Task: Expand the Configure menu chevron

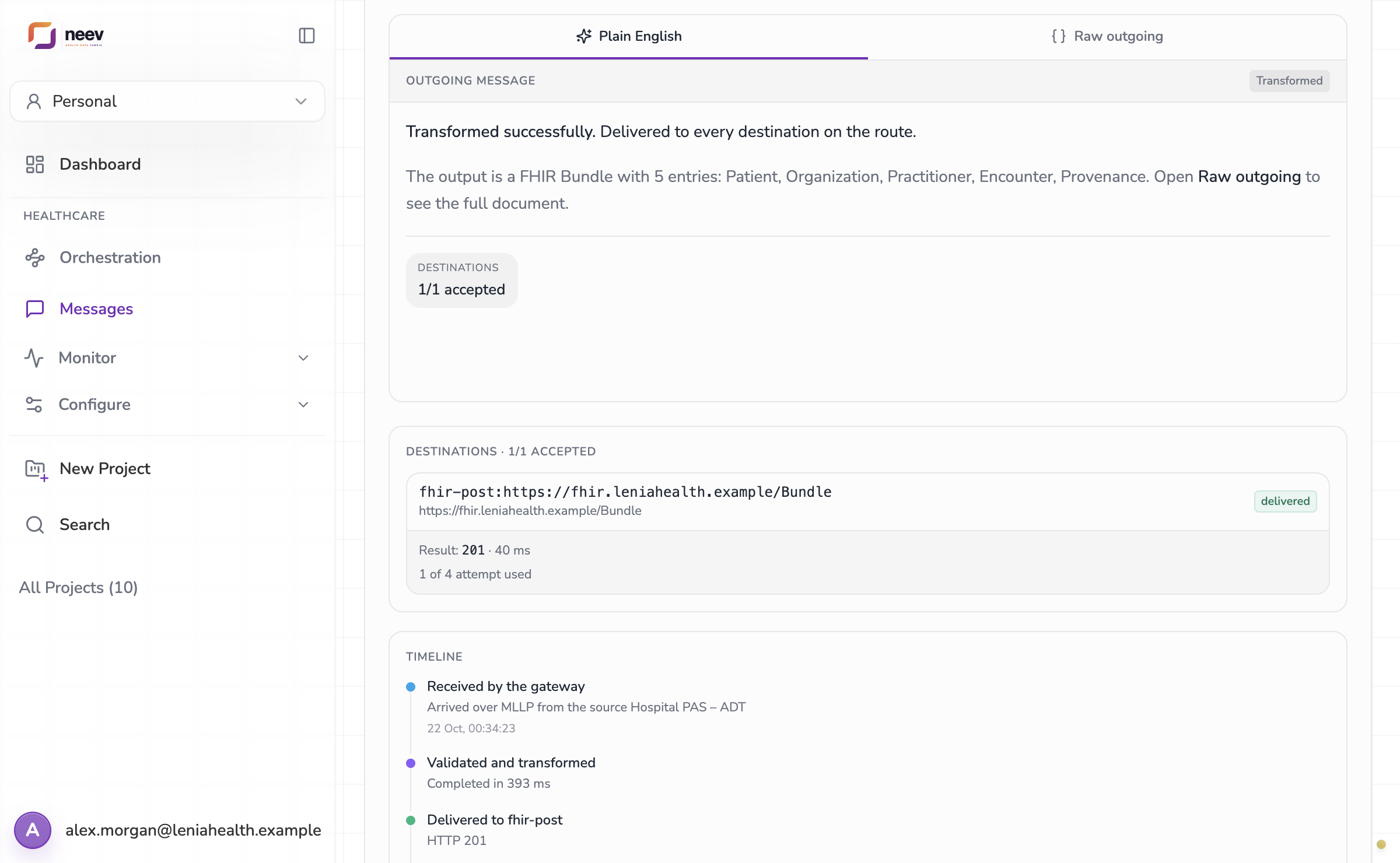Action: click(x=303, y=405)
